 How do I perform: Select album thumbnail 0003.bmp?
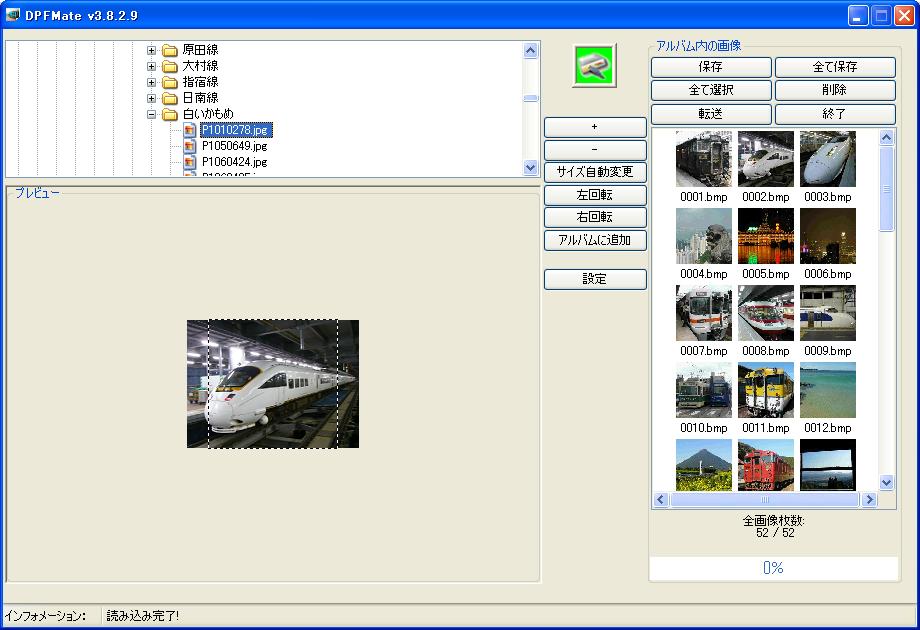click(x=828, y=159)
